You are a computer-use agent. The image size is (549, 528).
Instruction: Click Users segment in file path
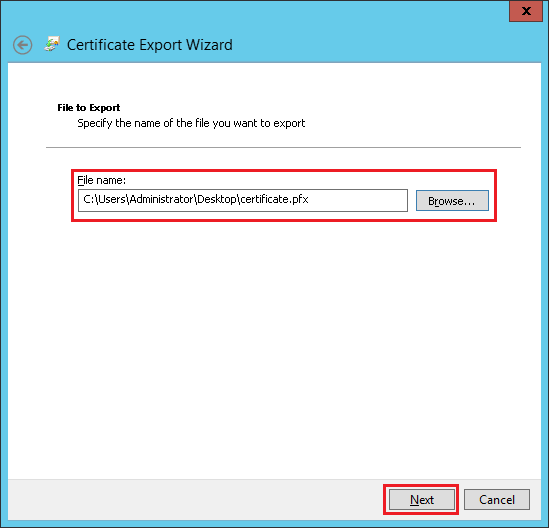112,199
